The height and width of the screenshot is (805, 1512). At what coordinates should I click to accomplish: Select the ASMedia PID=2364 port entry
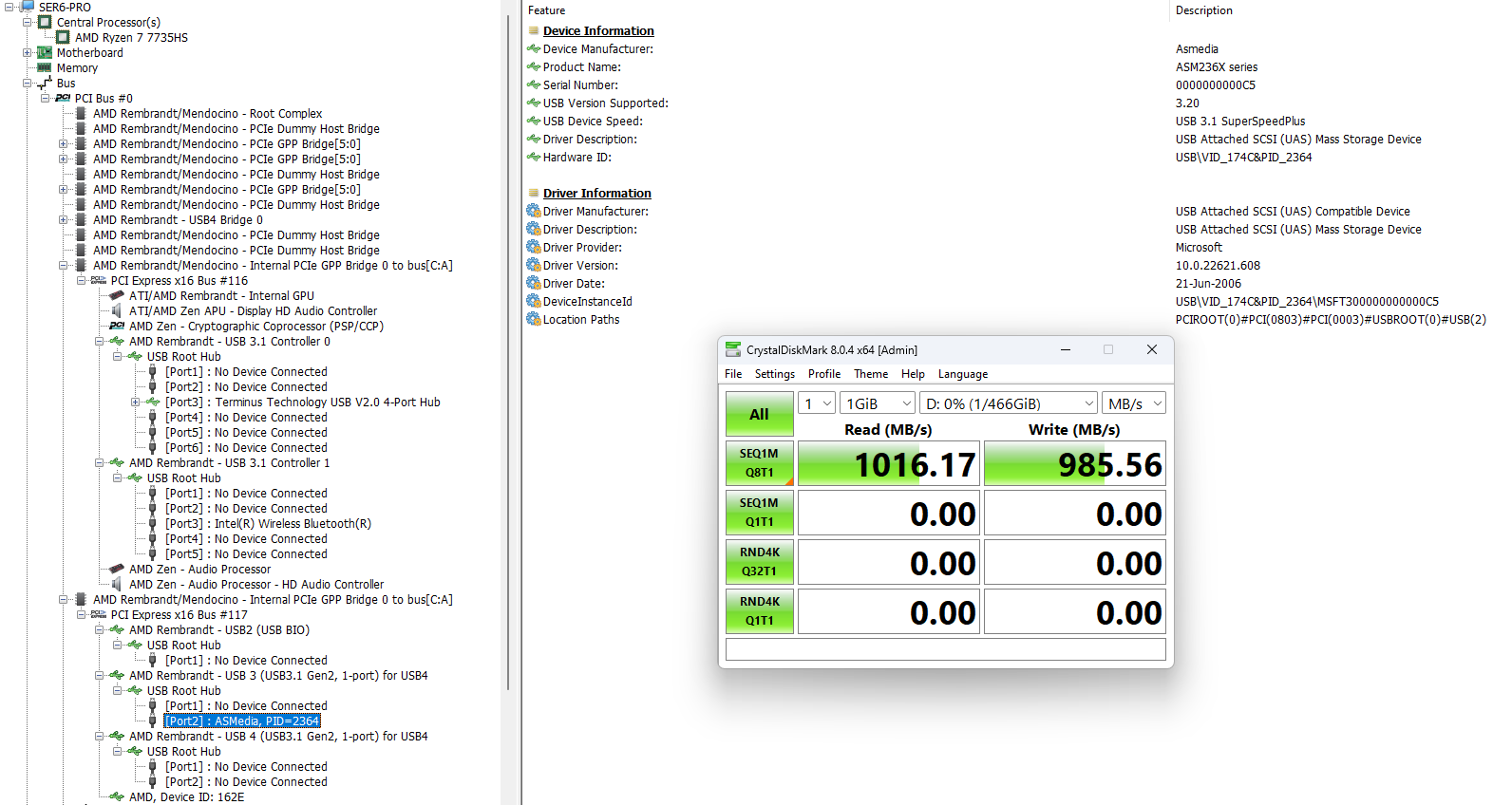pyautogui.click(x=243, y=721)
